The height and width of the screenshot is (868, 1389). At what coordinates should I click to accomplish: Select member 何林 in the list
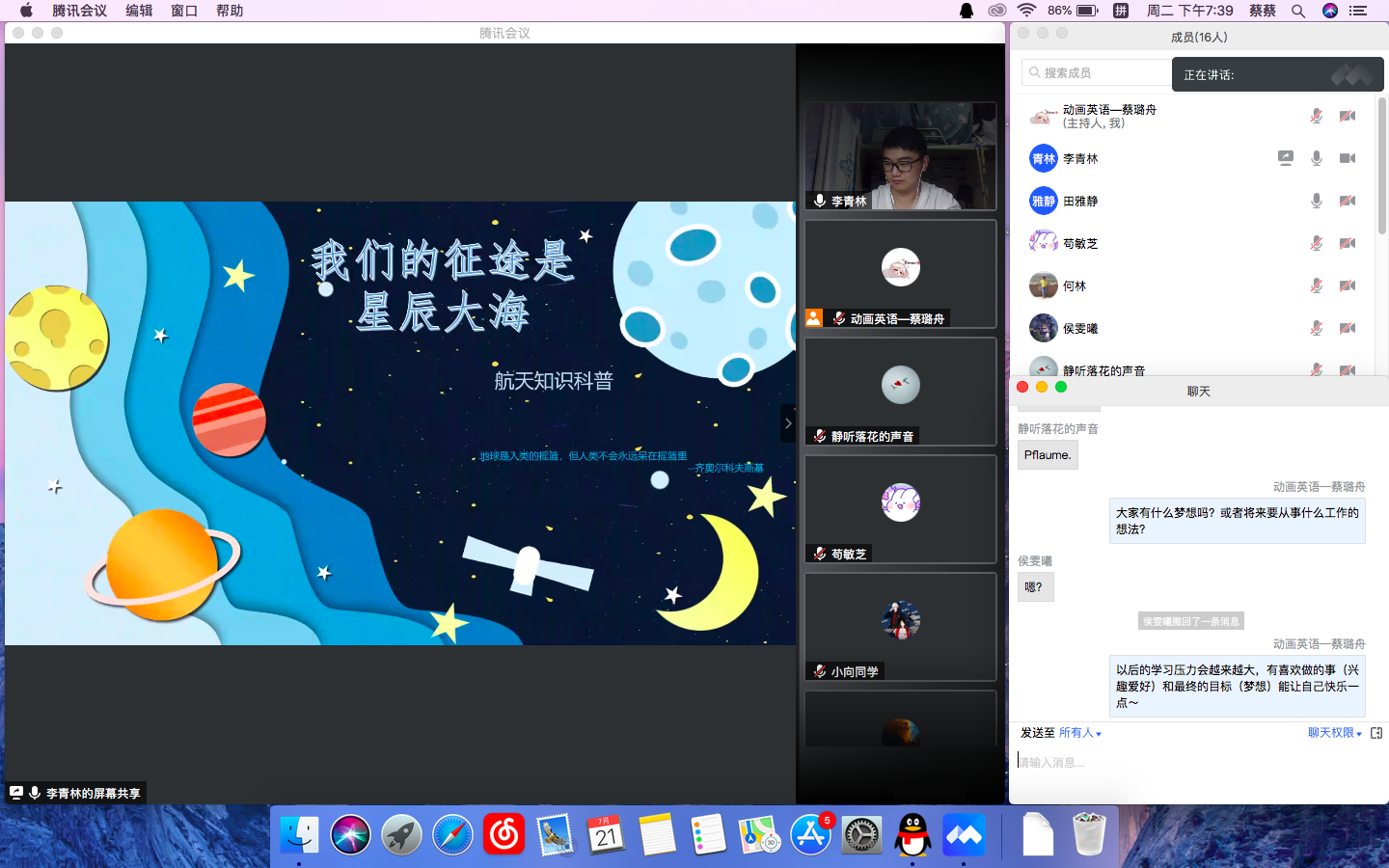click(1075, 285)
